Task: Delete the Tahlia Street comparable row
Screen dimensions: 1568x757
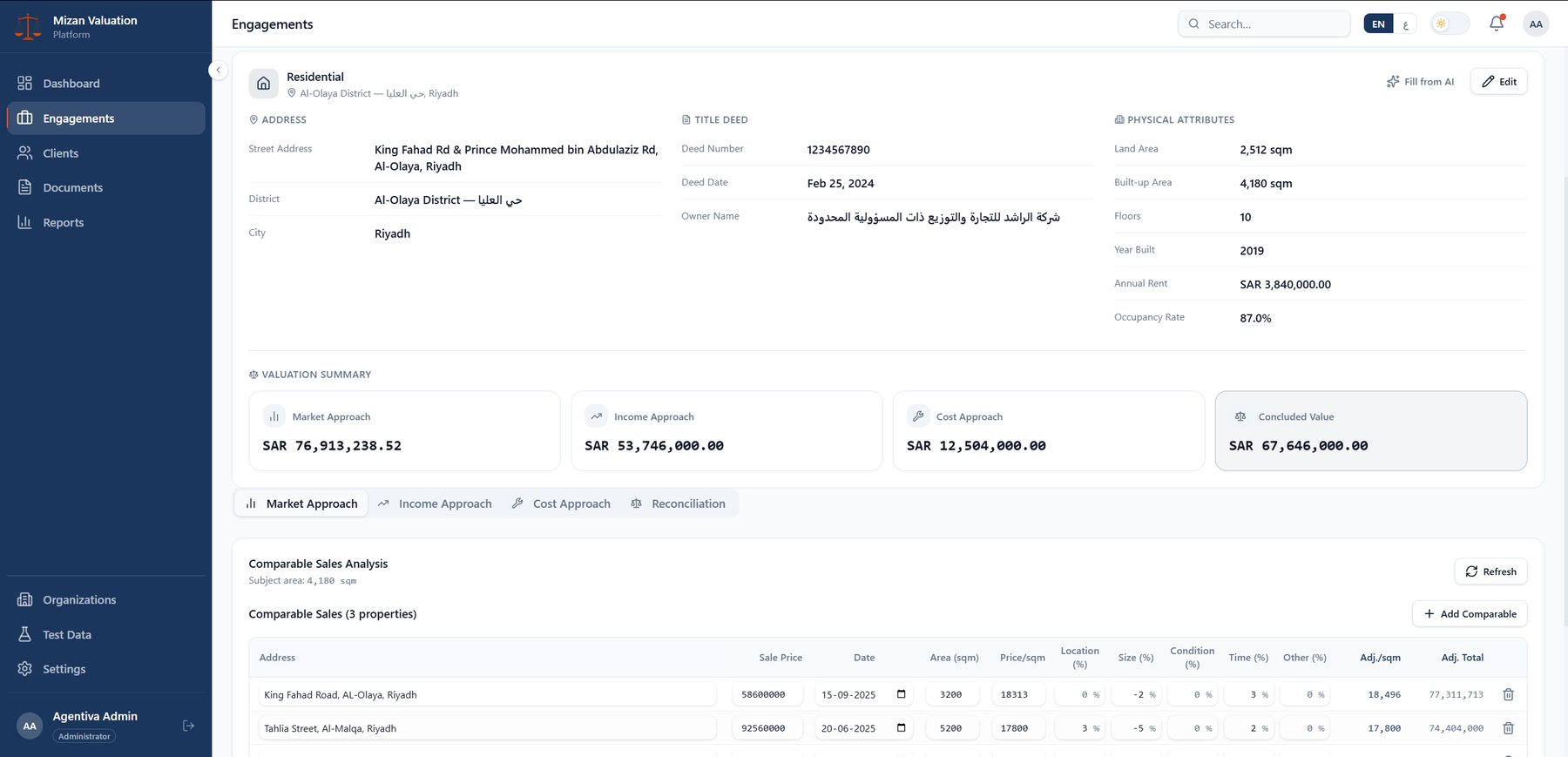Action: click(1508, 728)
